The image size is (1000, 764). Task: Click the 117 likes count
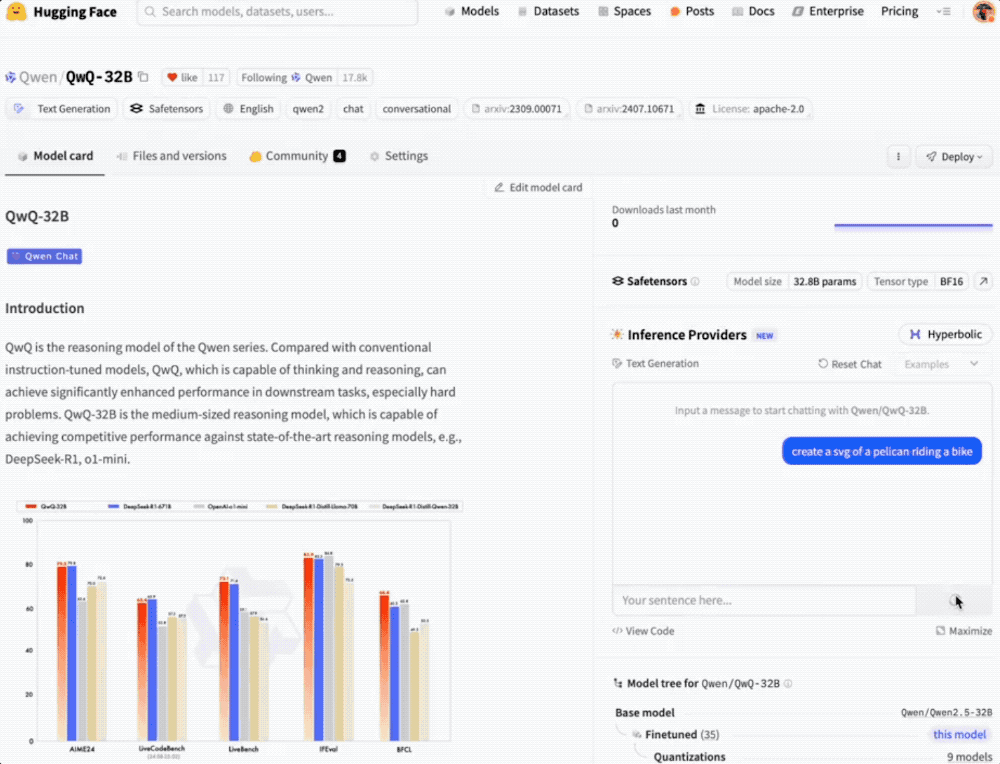[216, 77]
